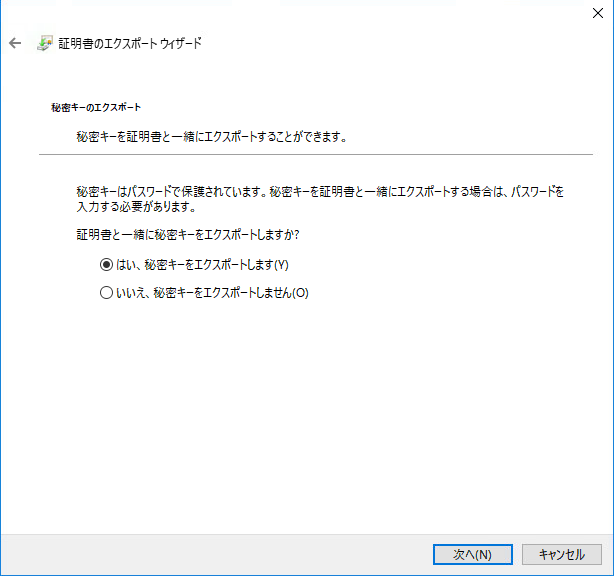The width and height of the screenshot is (614, 576).
Task: Click the title '証明書のエクスポート ウィザード'
Action: [130, 43]
